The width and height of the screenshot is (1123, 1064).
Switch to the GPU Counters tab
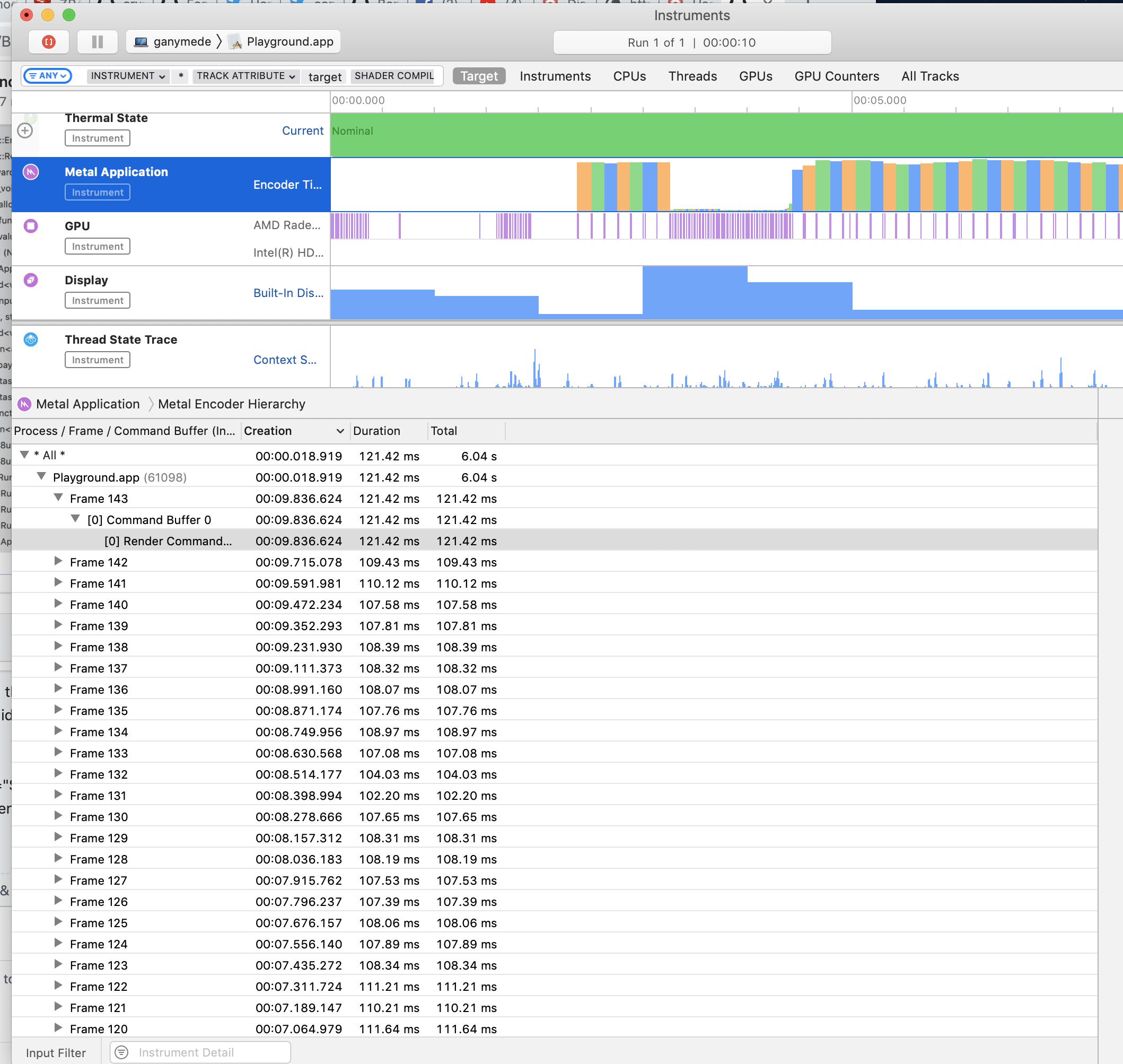tap(836, 76)
